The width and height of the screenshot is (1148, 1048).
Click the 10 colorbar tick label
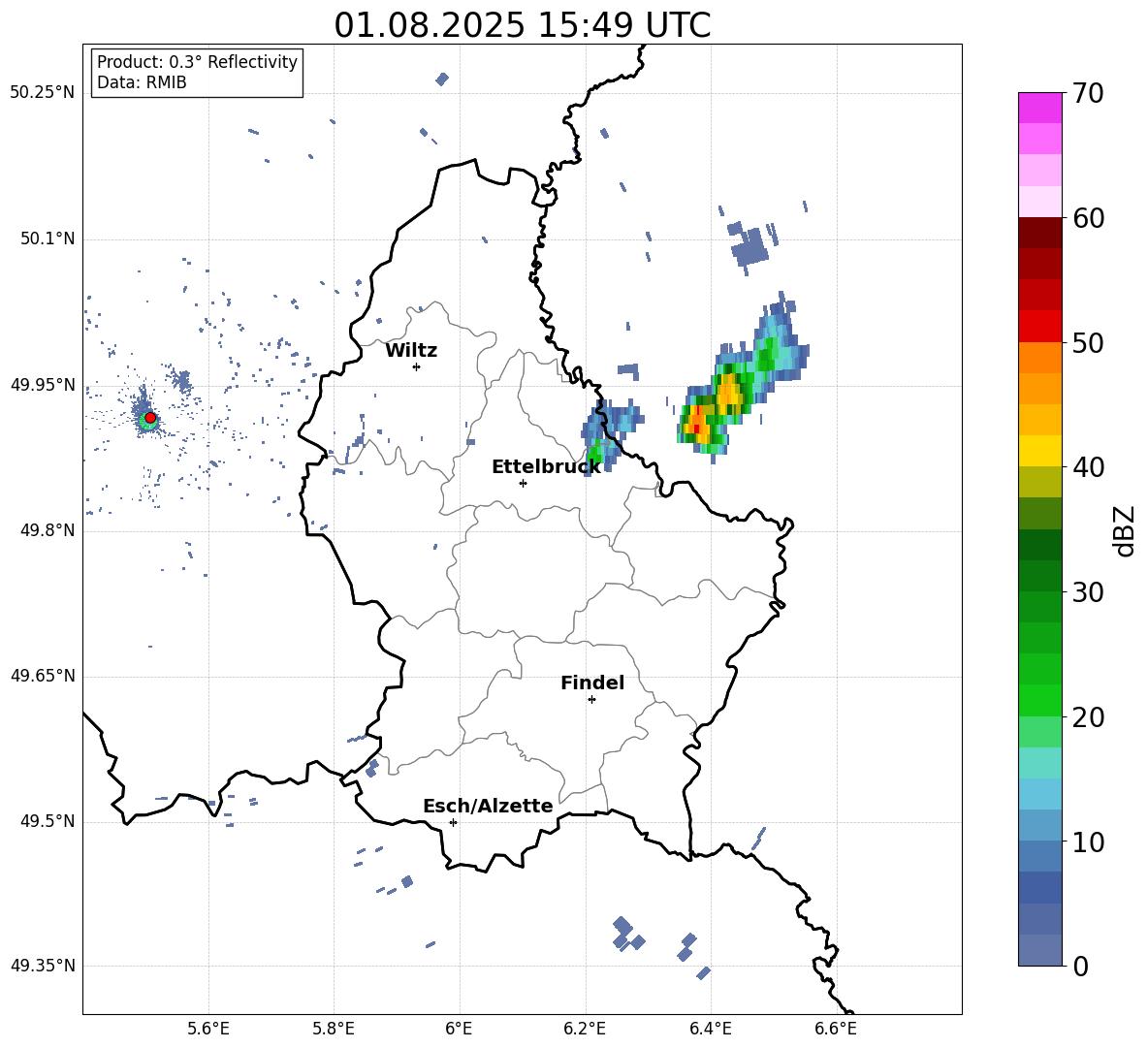[x=1088, y=842]
